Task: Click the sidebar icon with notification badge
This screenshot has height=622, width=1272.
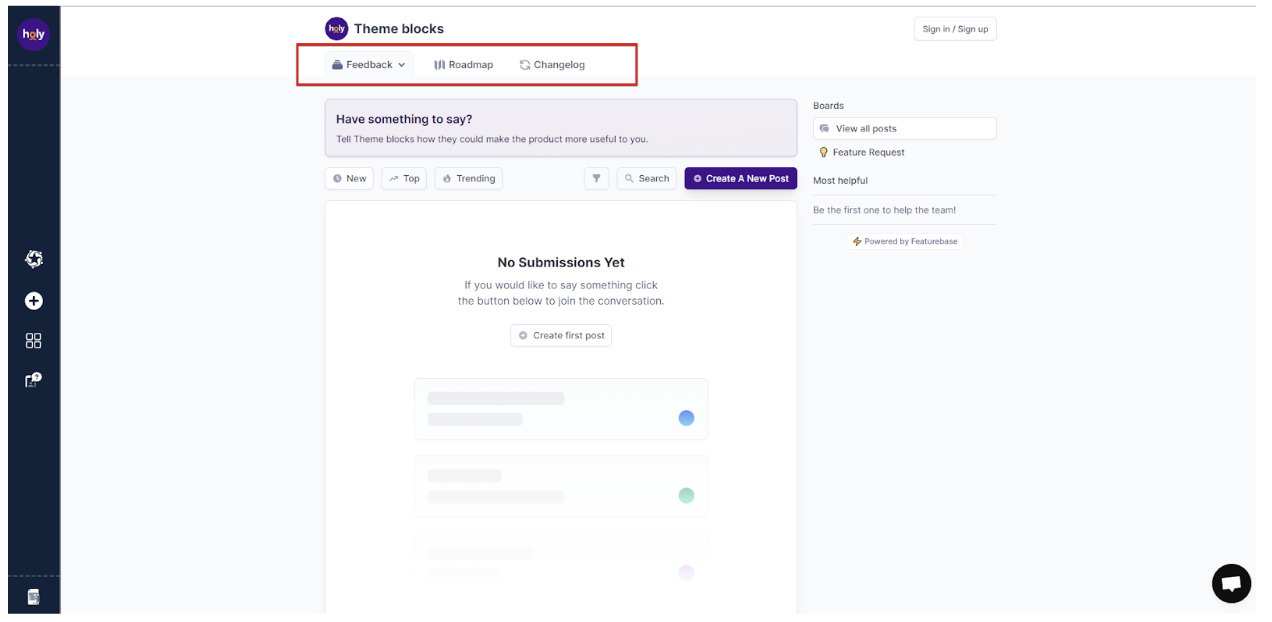Action: pyautogui.click(x=34, y=380)
